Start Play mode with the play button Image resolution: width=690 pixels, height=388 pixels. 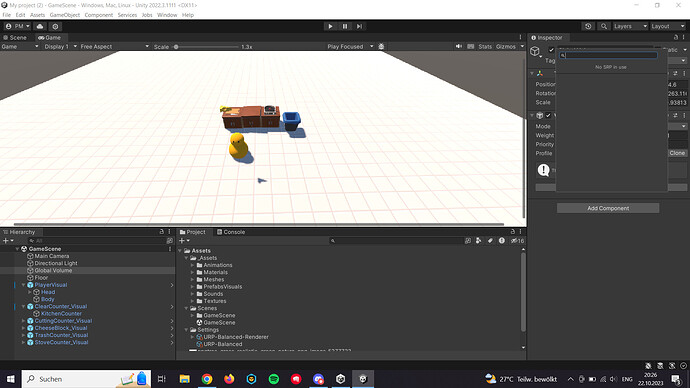pos(330,26)
